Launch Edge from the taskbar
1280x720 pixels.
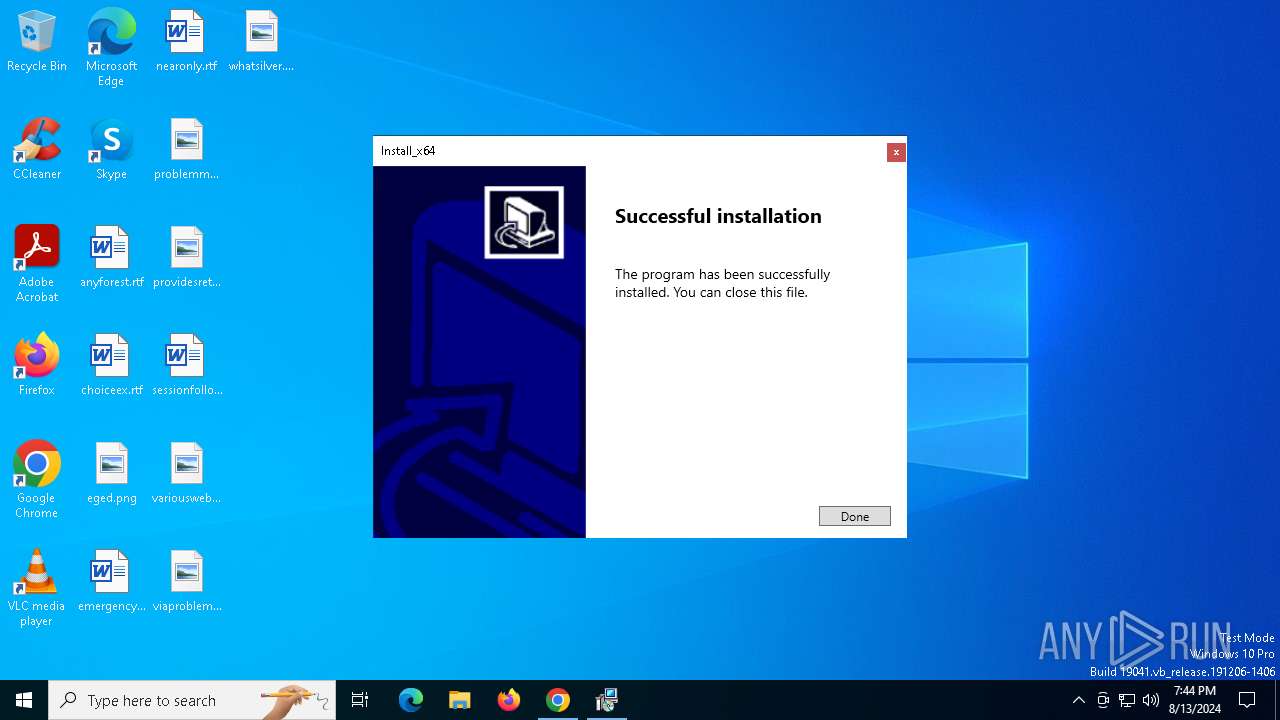(x=411, y=700)
